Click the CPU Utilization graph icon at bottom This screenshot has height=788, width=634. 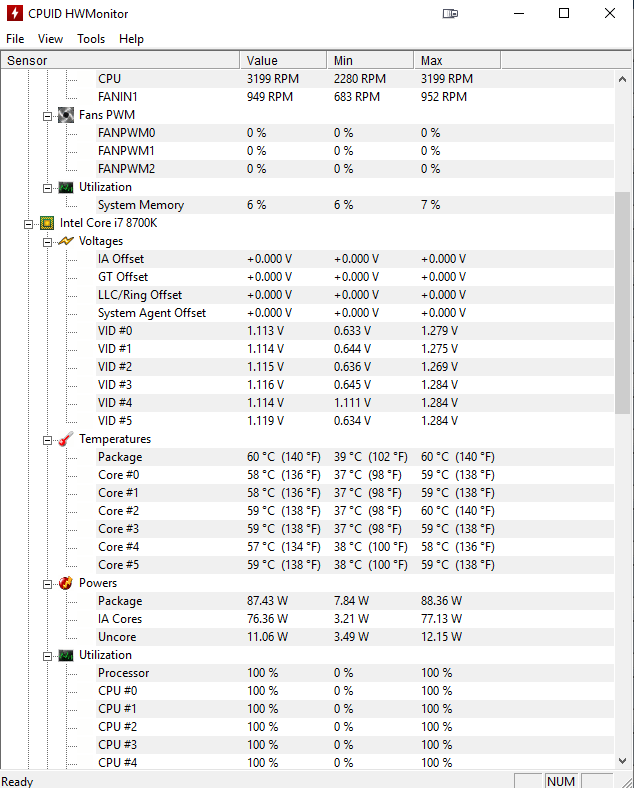(x=66, y=655)
